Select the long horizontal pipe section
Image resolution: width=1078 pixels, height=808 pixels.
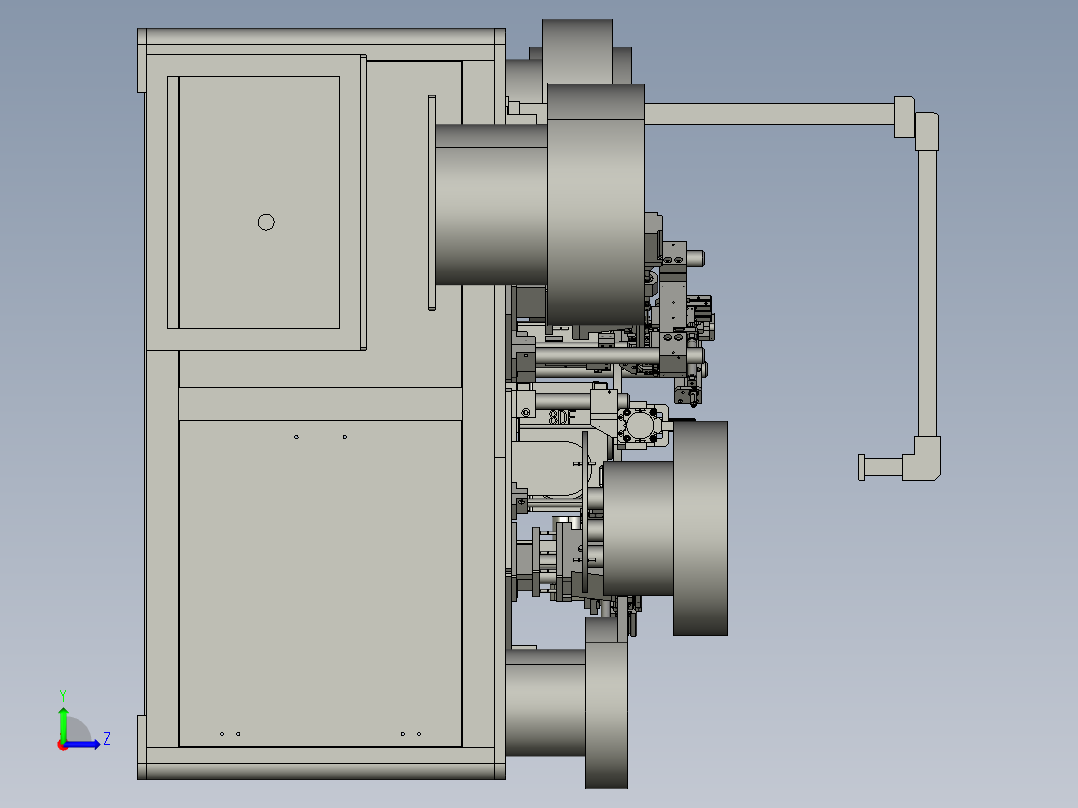click(x=769, y=114)
